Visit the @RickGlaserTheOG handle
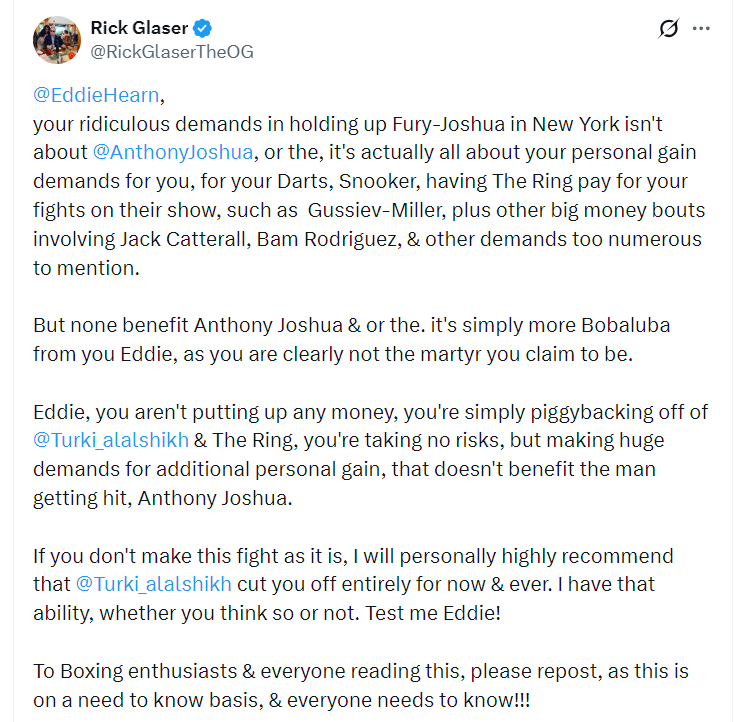 172,52
